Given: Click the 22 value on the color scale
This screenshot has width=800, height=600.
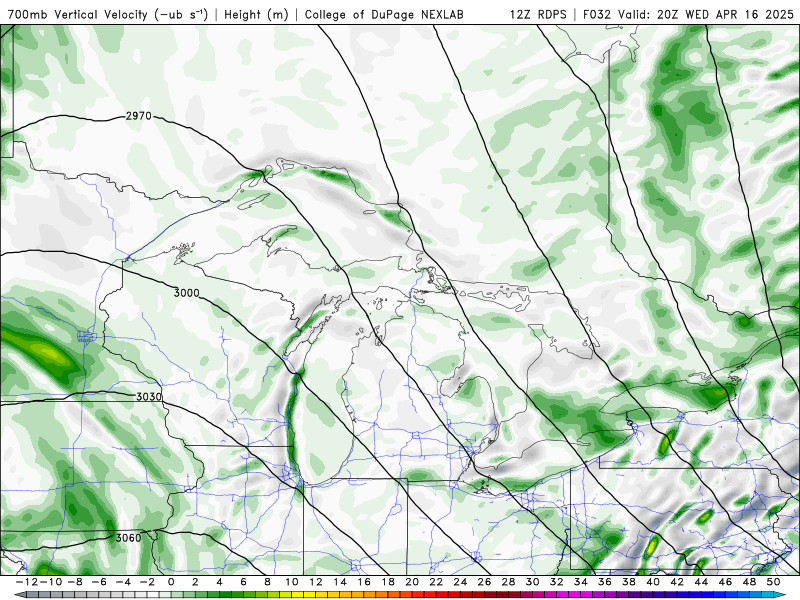Looking at the screenshot, I should click(436, 582).
